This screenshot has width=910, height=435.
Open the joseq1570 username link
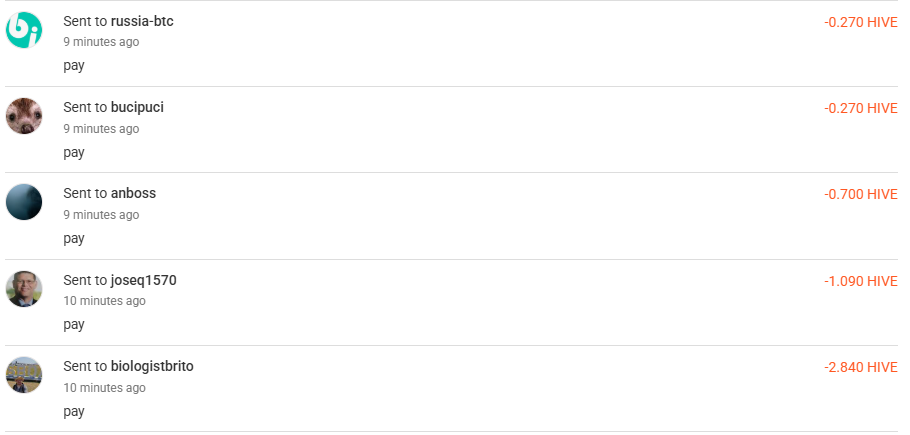143,280
